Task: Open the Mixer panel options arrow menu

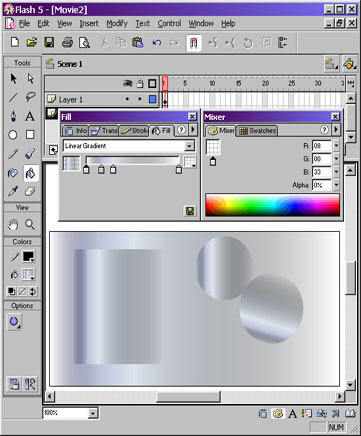Action: (x=336, y=130)
